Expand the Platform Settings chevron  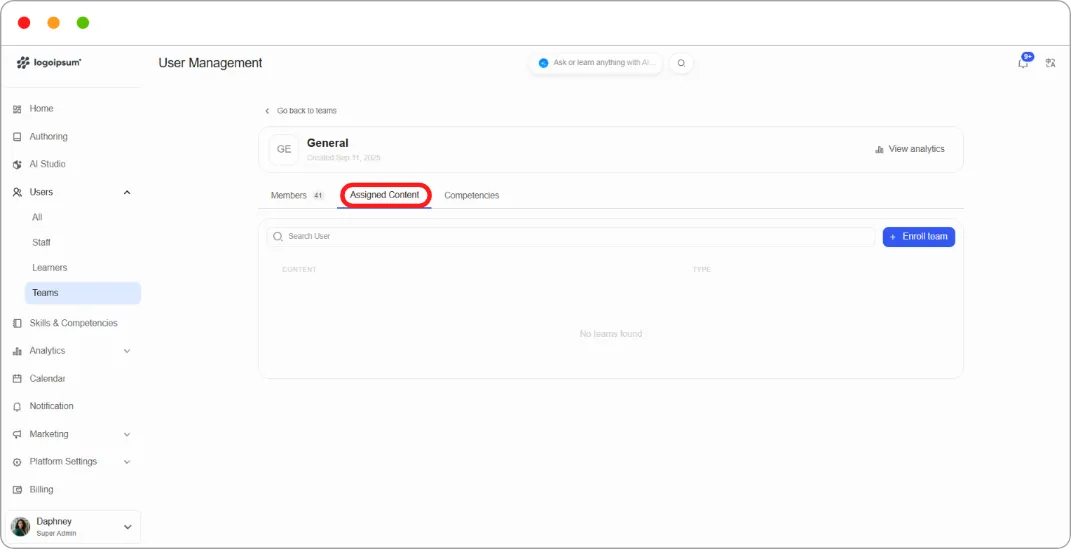[x=127, y=462]
